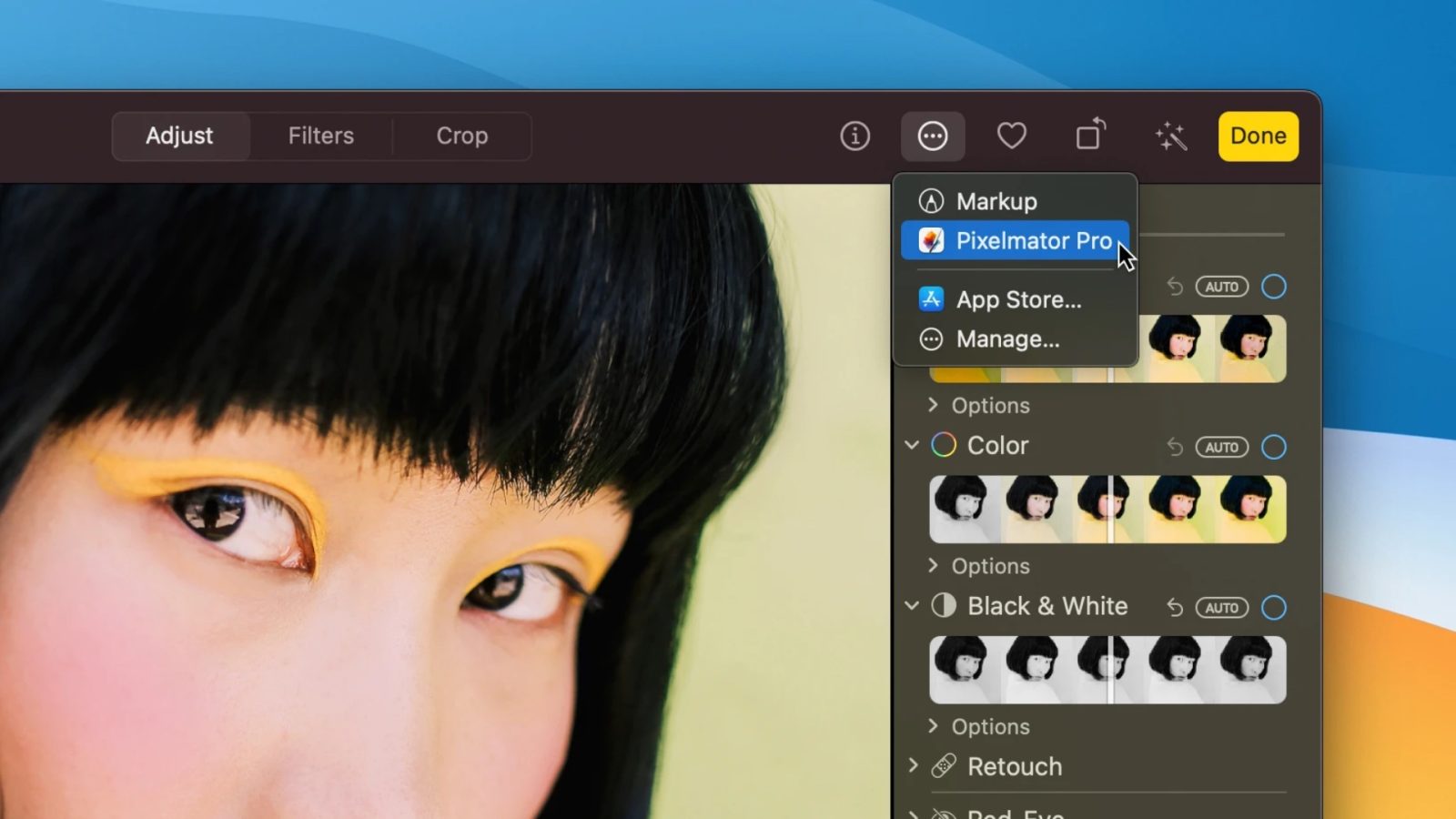Rotate the photo using rotate icon
The image size is (1456, 819).
pos(1090,136)
